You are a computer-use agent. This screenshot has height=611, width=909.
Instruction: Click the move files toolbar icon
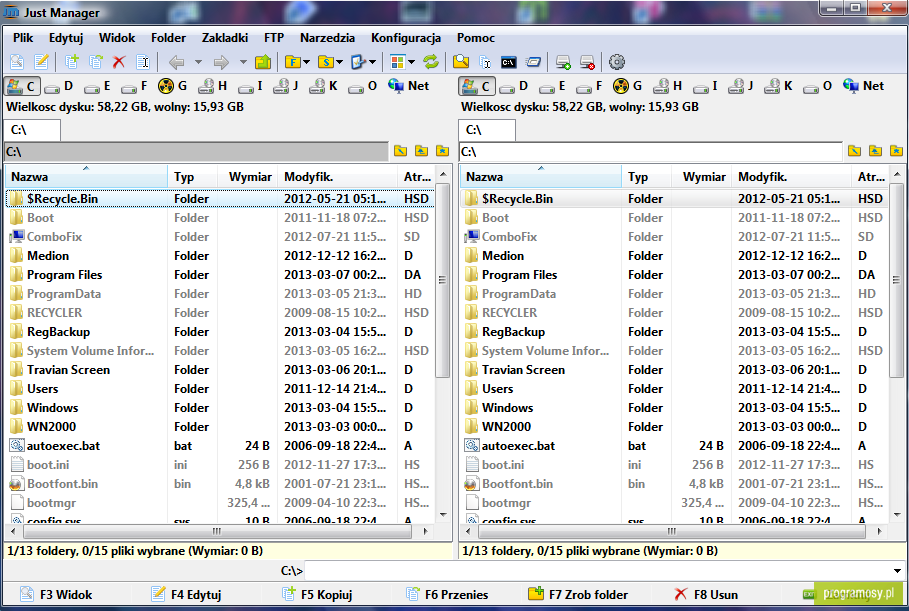coord(96,61)
